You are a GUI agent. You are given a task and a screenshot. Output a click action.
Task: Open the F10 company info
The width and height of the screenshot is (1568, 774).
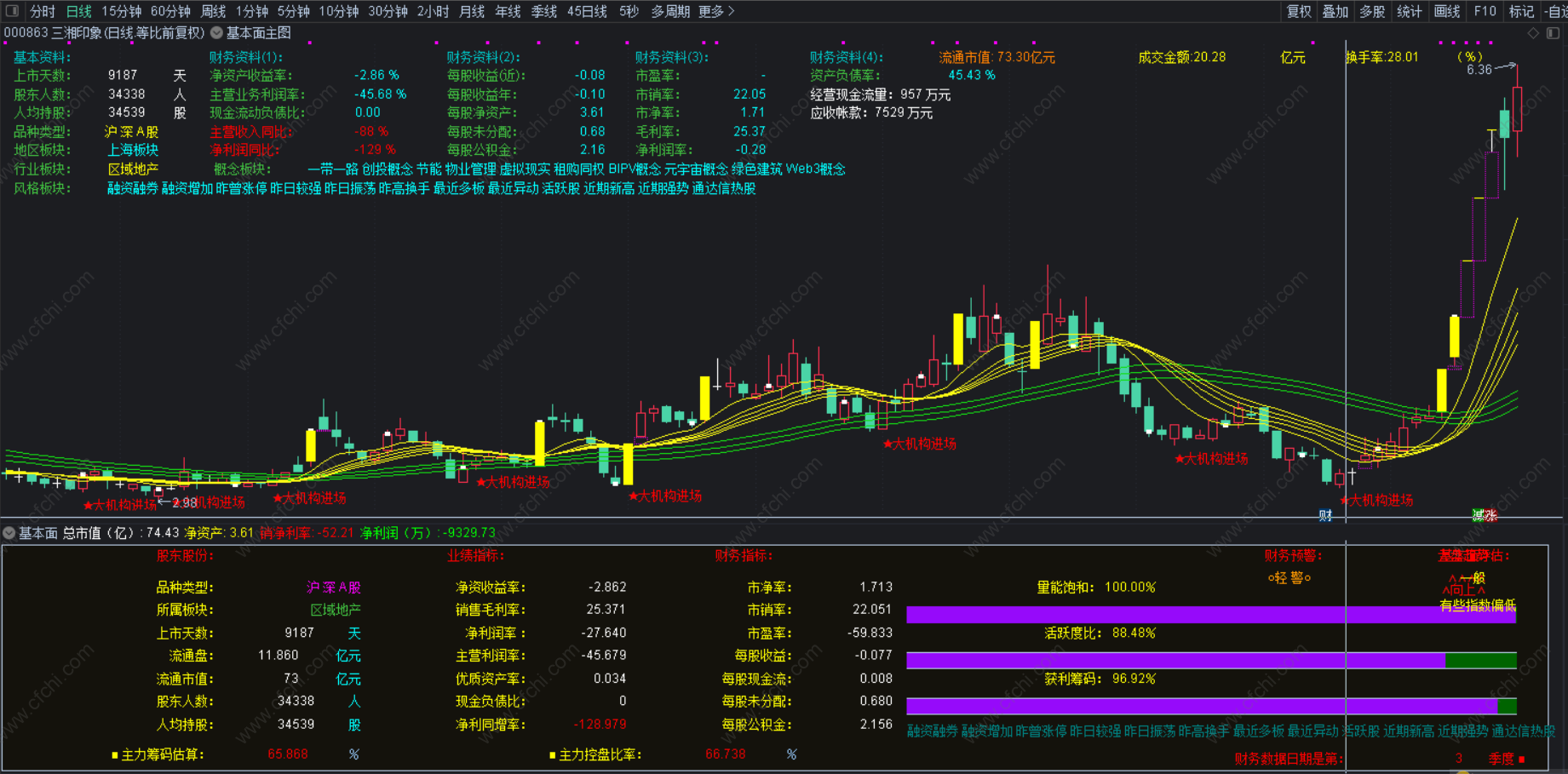pos(1485,11)
